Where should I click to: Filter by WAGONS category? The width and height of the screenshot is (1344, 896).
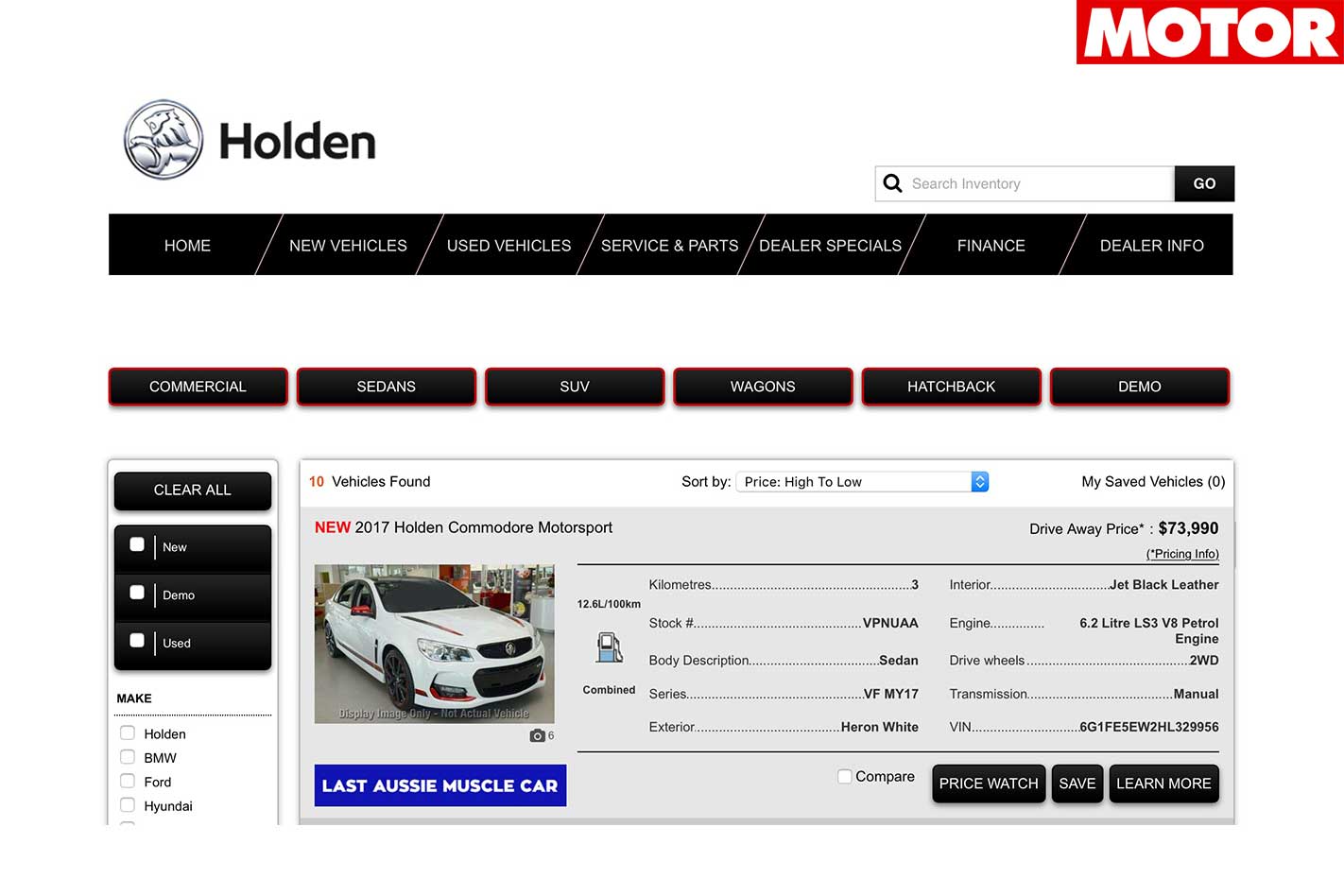[763, 387]
